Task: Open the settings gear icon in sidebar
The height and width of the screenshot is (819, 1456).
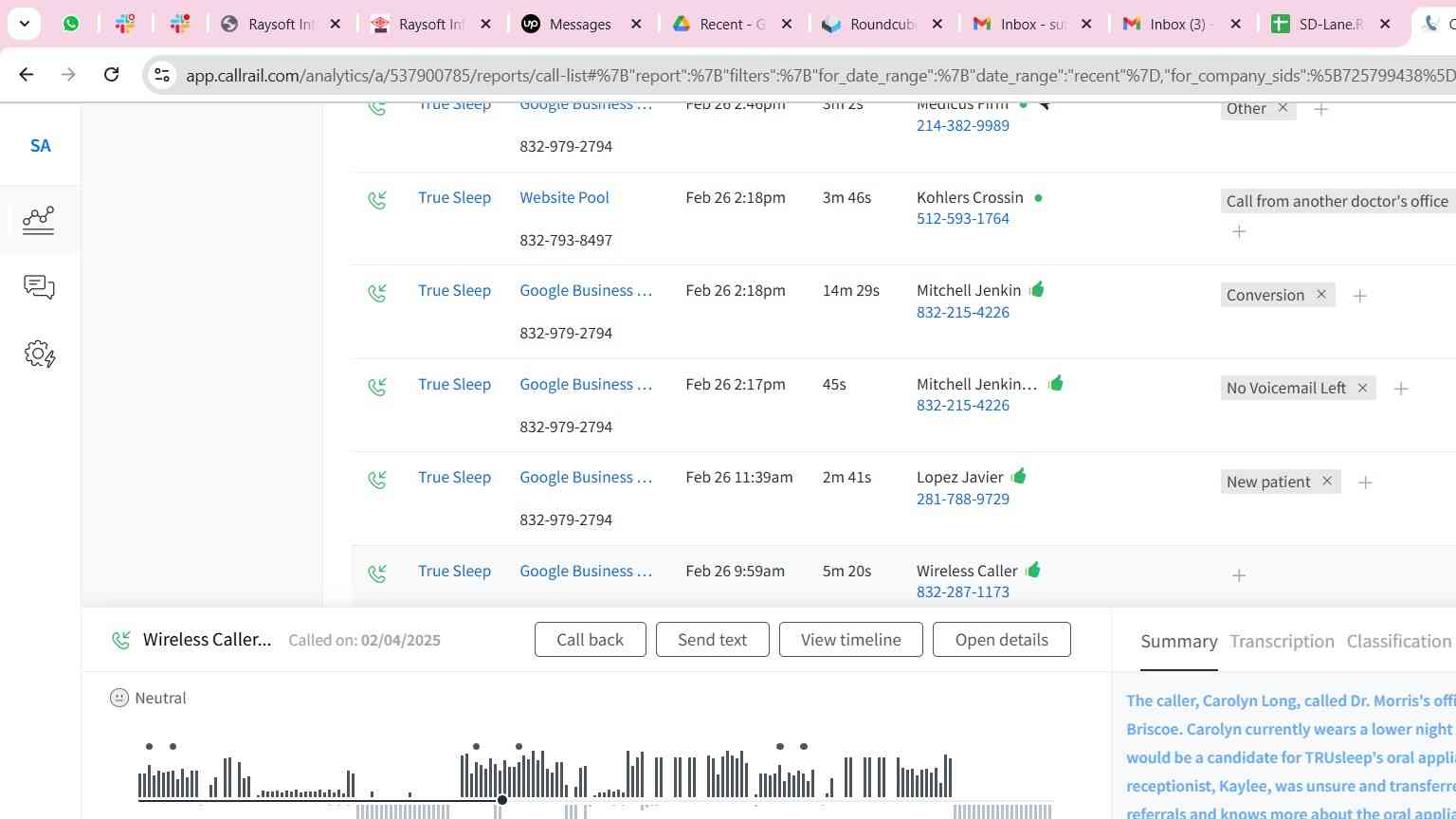Action: 40,355
